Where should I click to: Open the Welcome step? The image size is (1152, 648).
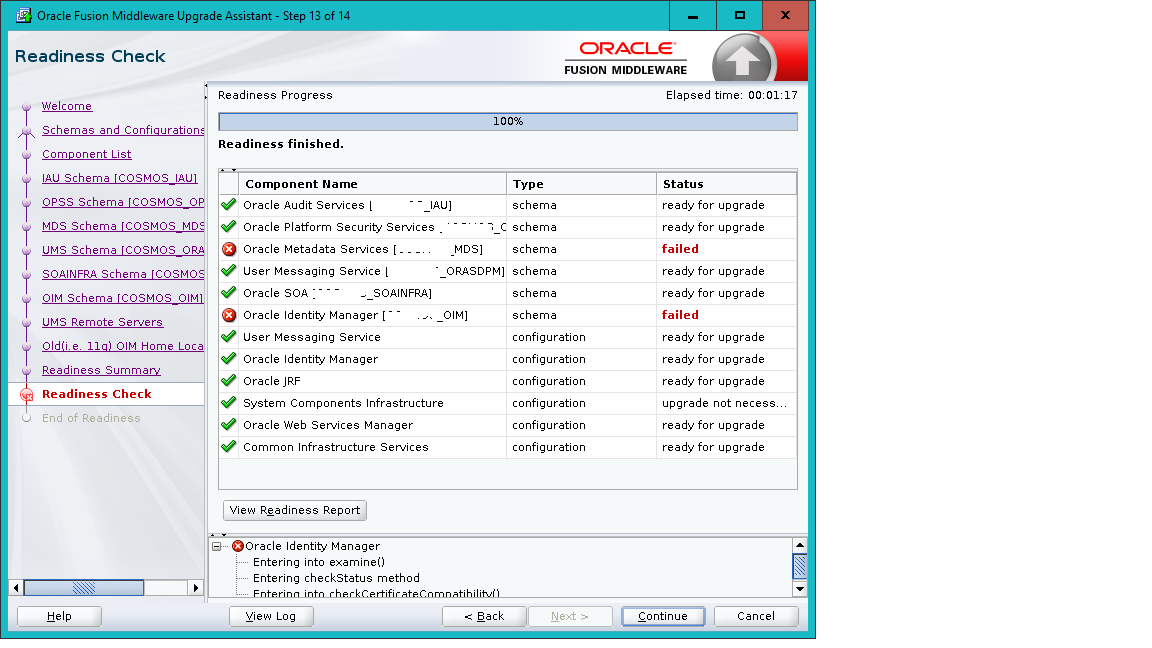click(67, 107)
